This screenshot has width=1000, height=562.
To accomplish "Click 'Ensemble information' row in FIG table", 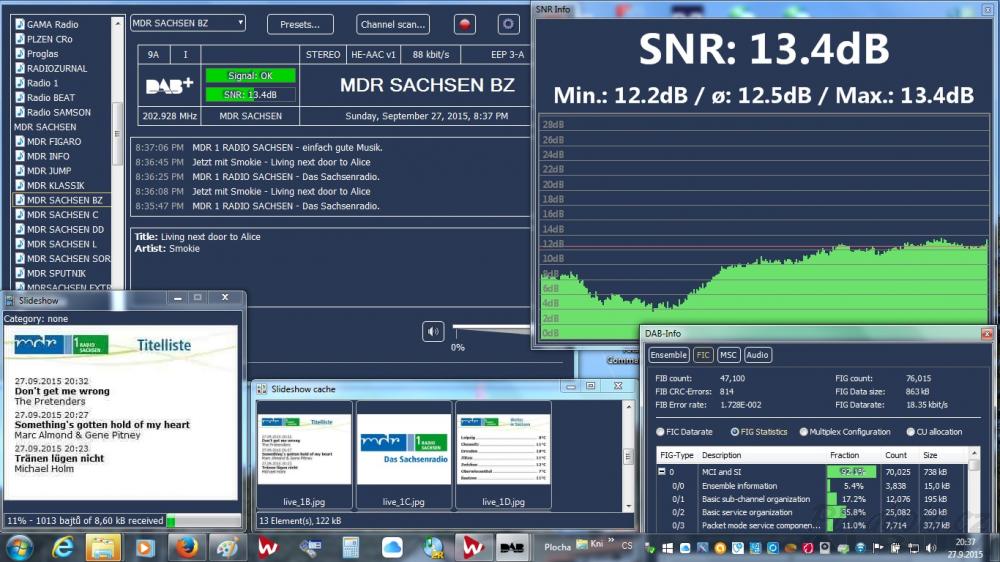I will (813, 486).
